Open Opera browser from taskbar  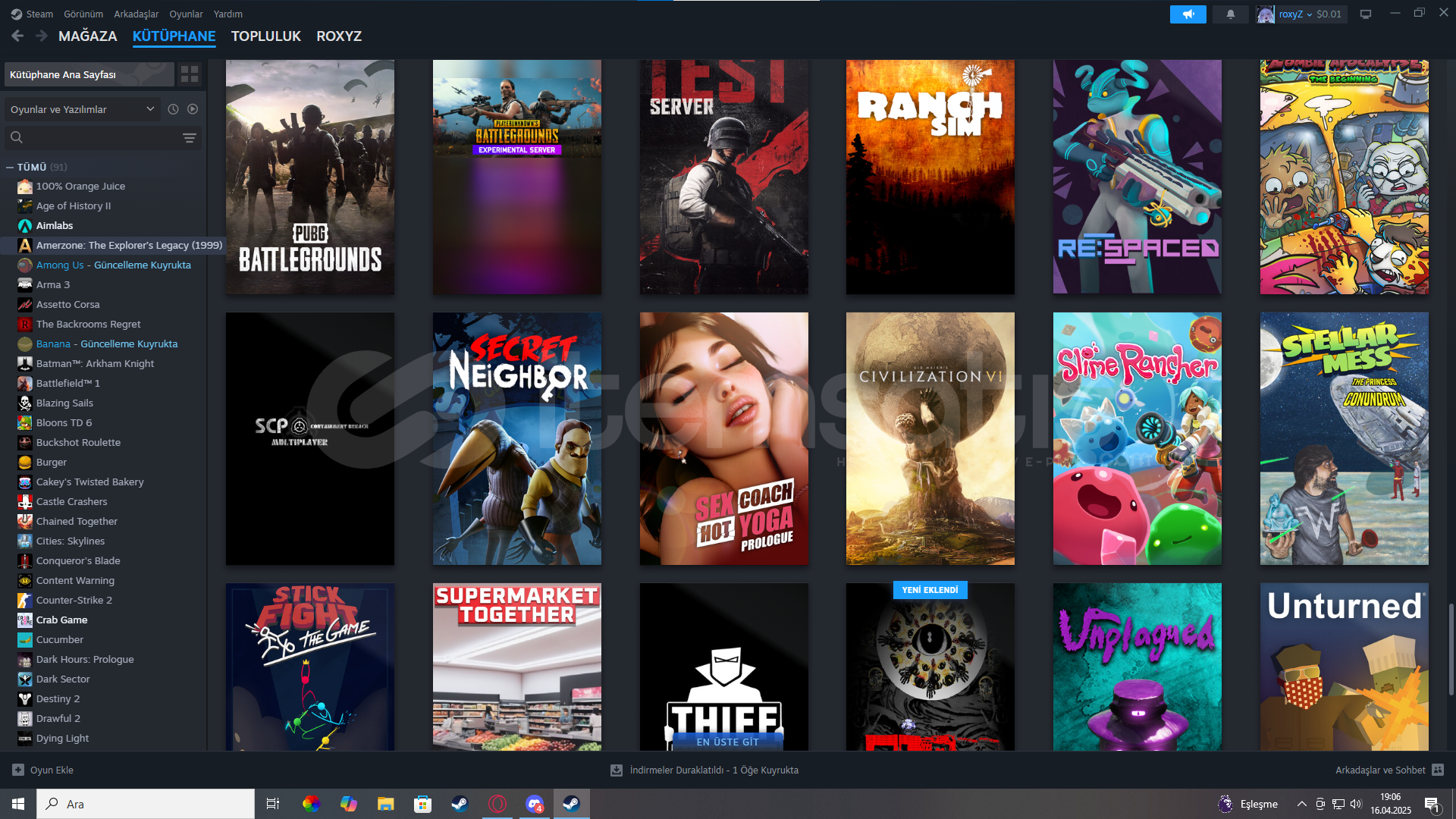click(497, 804)
